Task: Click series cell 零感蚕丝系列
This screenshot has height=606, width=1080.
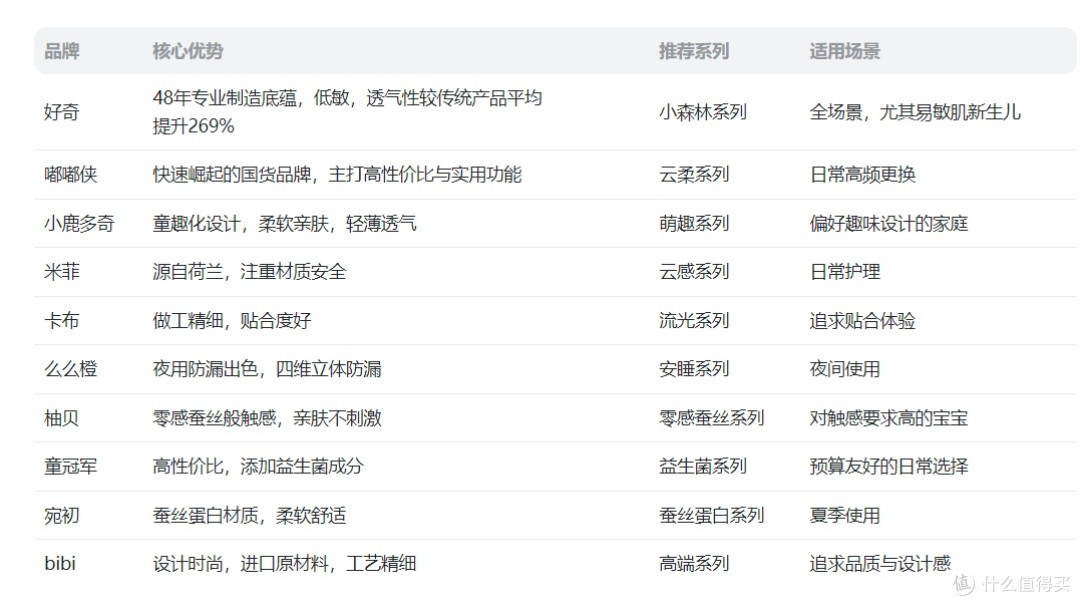Action: click(712, 417)
